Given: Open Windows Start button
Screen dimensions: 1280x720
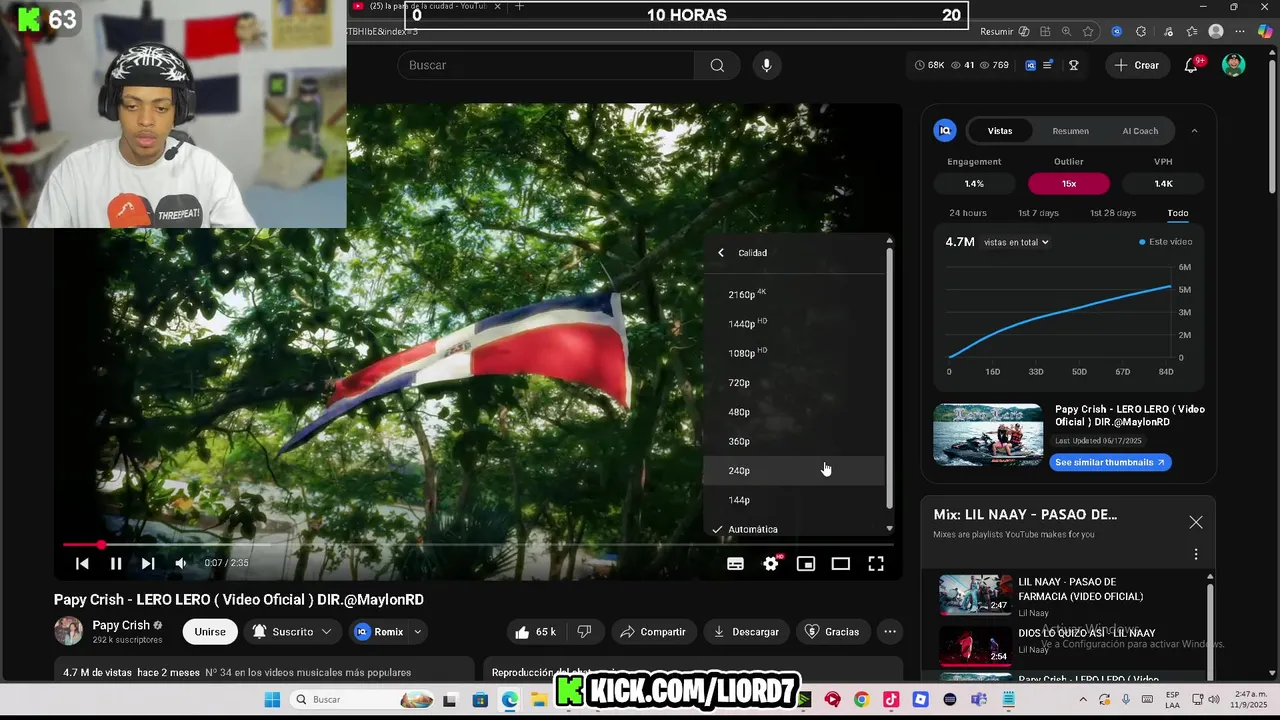Looking at the screenshot, I should [x=272, y=699].
